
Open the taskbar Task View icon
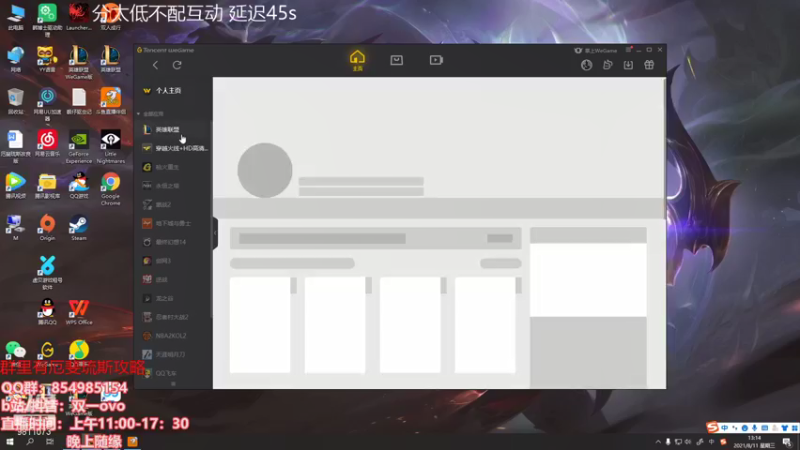(49, 442)
